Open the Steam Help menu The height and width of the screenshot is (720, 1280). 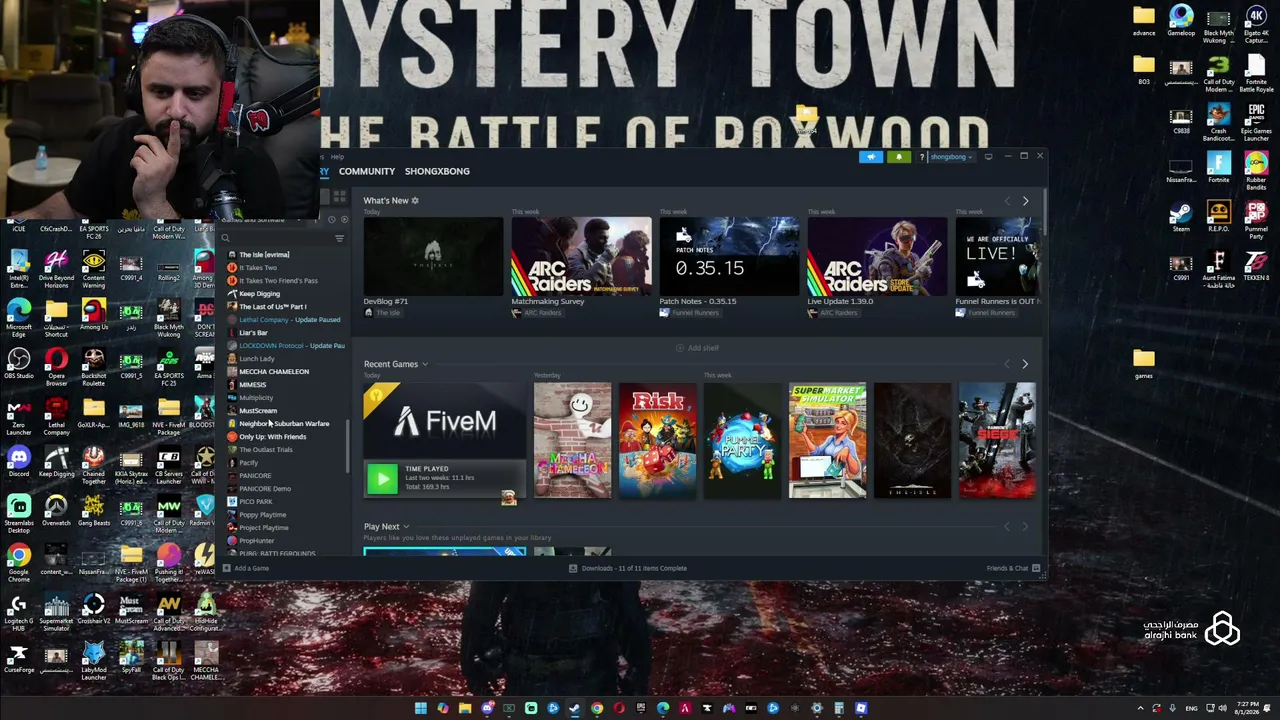(337, 157)
